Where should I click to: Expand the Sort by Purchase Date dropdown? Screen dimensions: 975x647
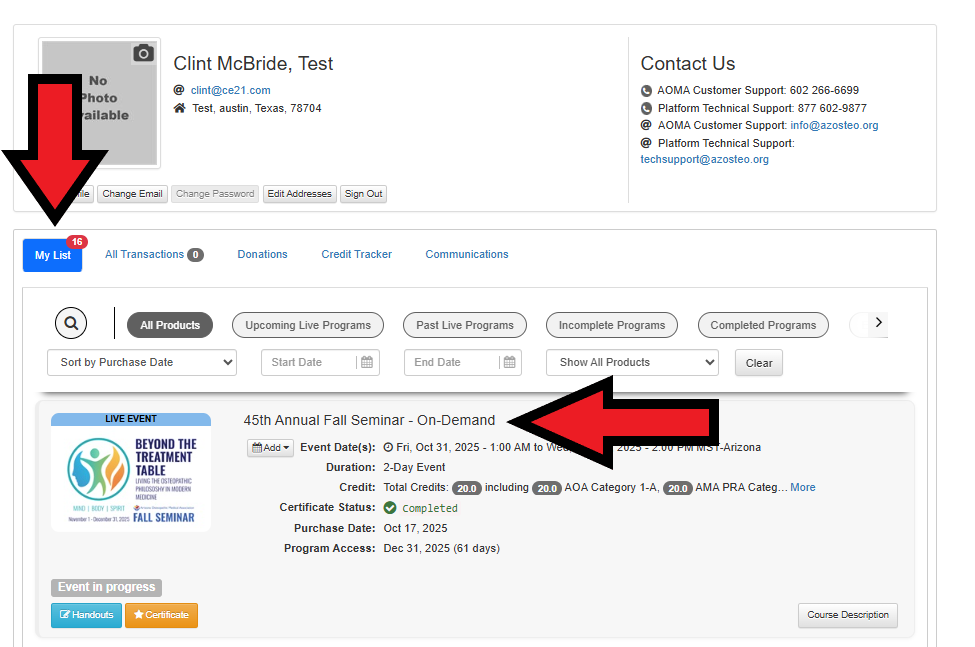click(142, 362)
